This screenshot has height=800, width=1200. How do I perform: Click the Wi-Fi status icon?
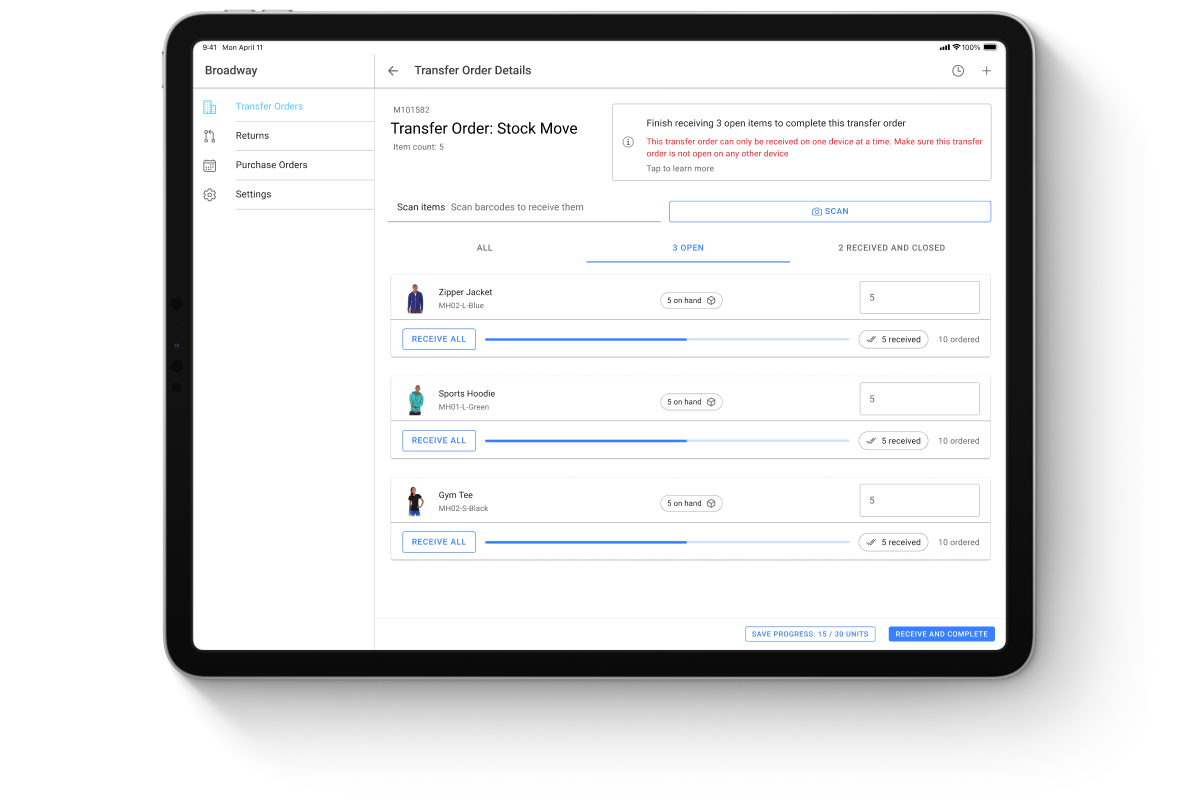[x=956, y=47]
